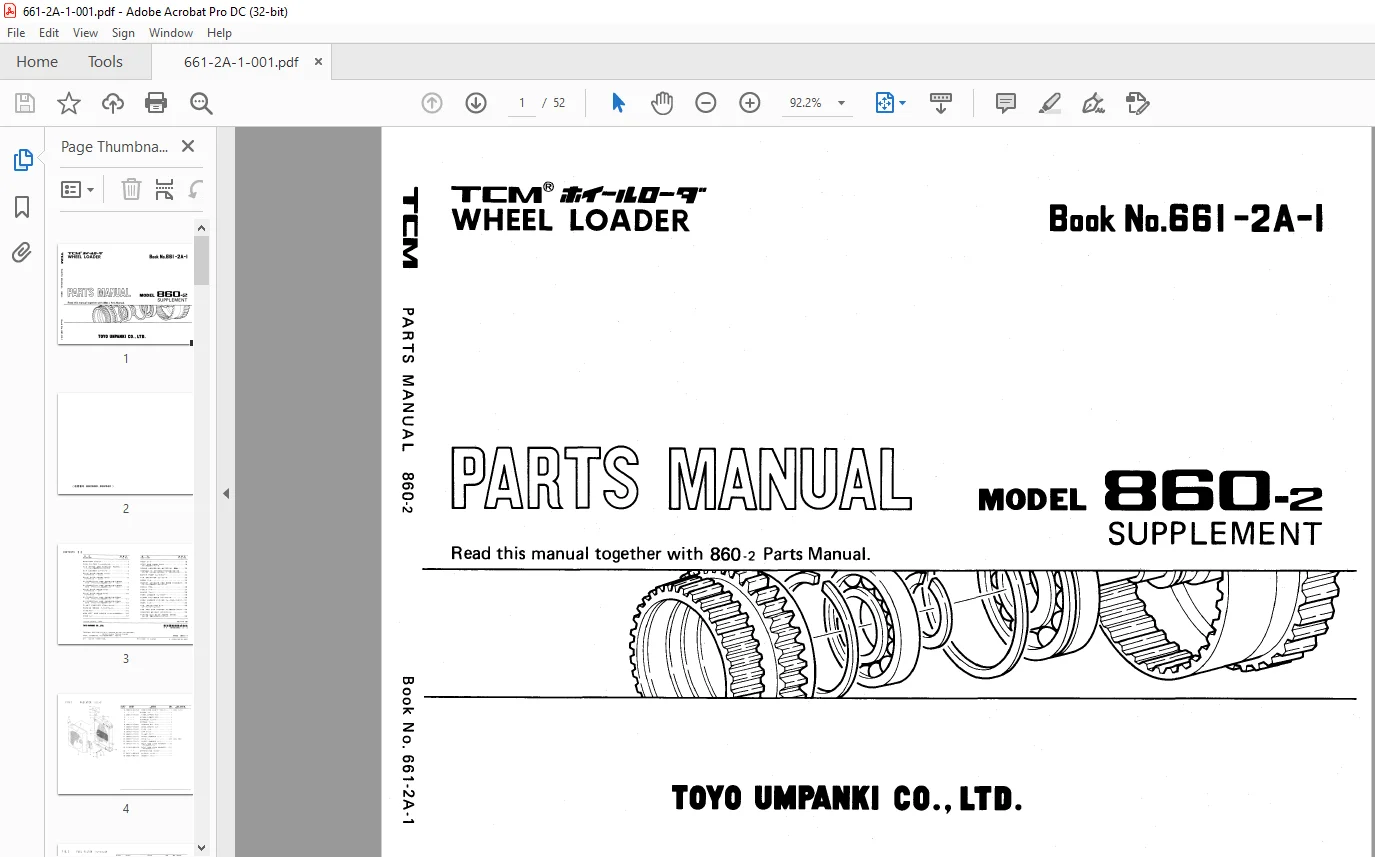Select page 4 thumbnail
This screenshot has width=1375, height=857.
(x=125, y=744)
